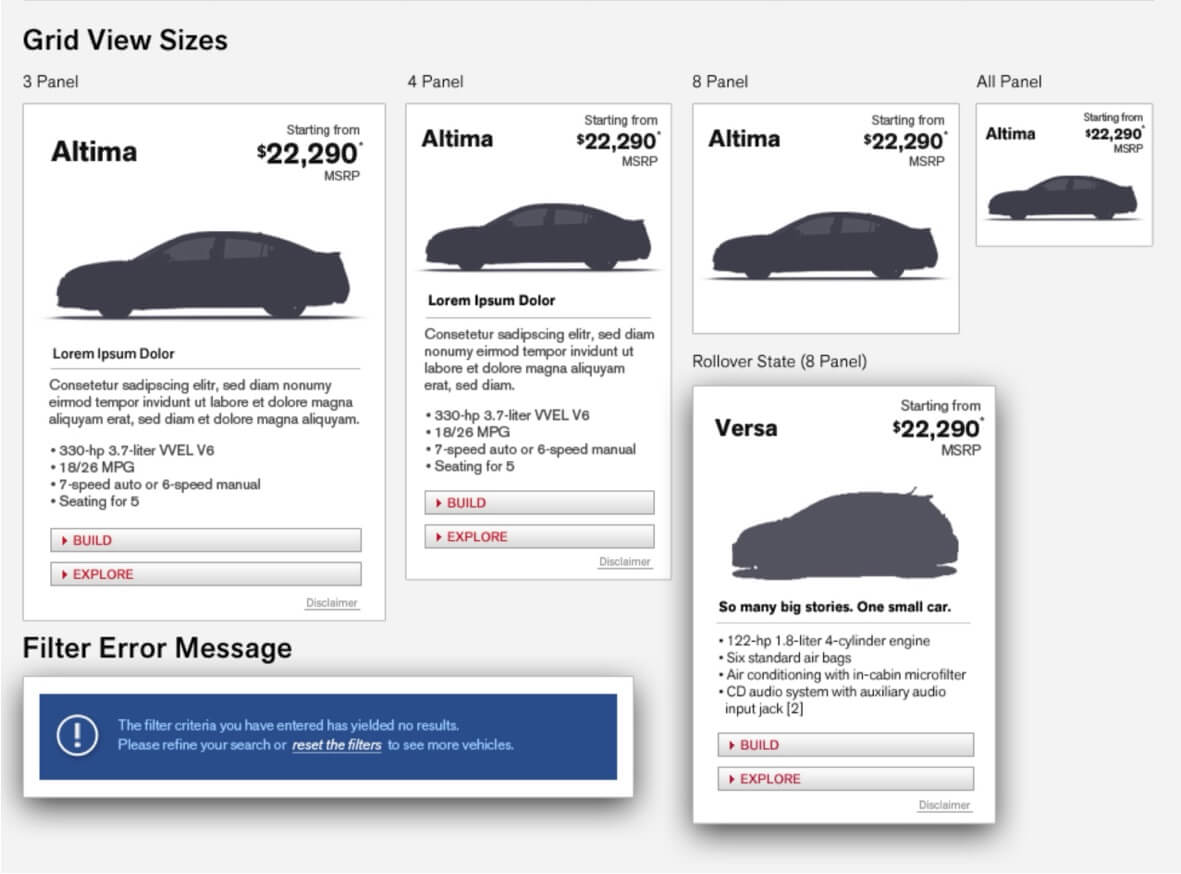1181x874 pixels.
Task: Click '18/26 MPG' in 4 Panel card
Action: (x=467, y=432)
